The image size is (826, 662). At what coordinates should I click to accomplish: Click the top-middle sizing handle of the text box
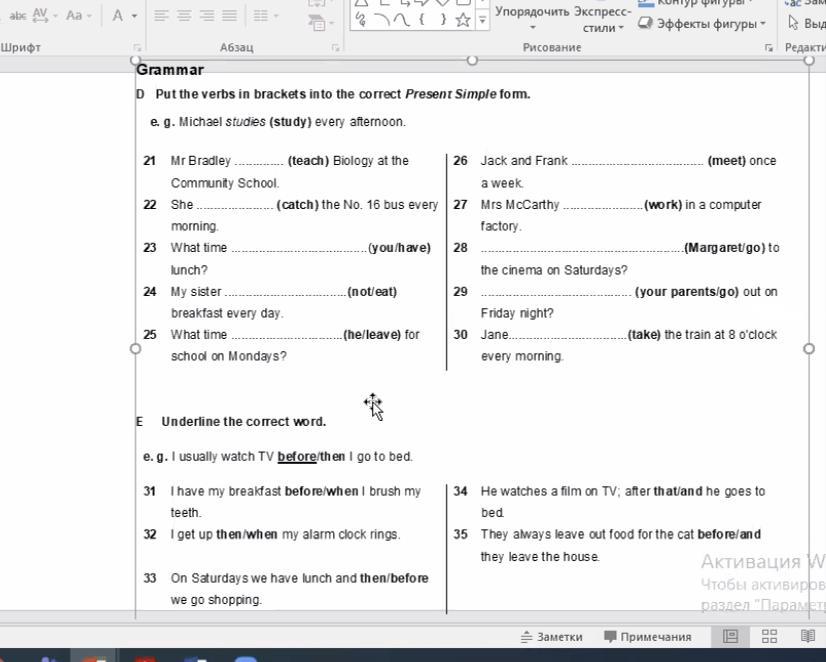coord(472,60)
